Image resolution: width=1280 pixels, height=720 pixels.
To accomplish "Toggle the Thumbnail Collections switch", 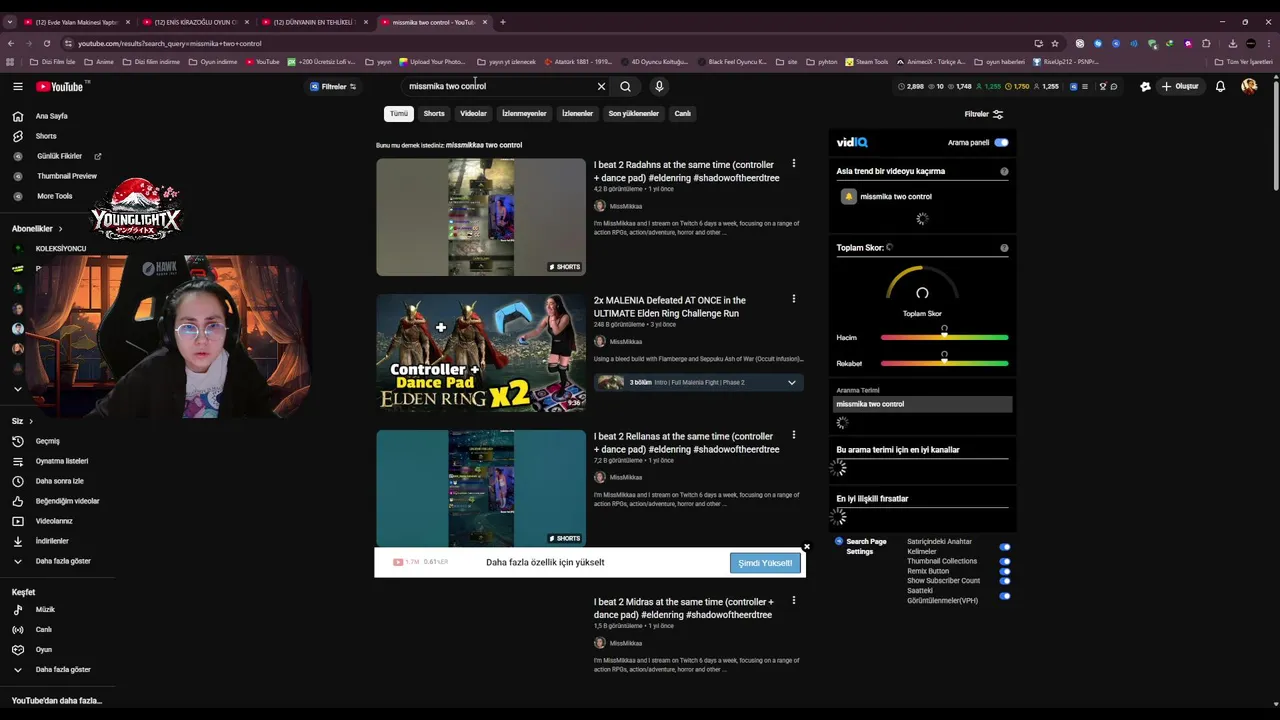I will 1005,561.
